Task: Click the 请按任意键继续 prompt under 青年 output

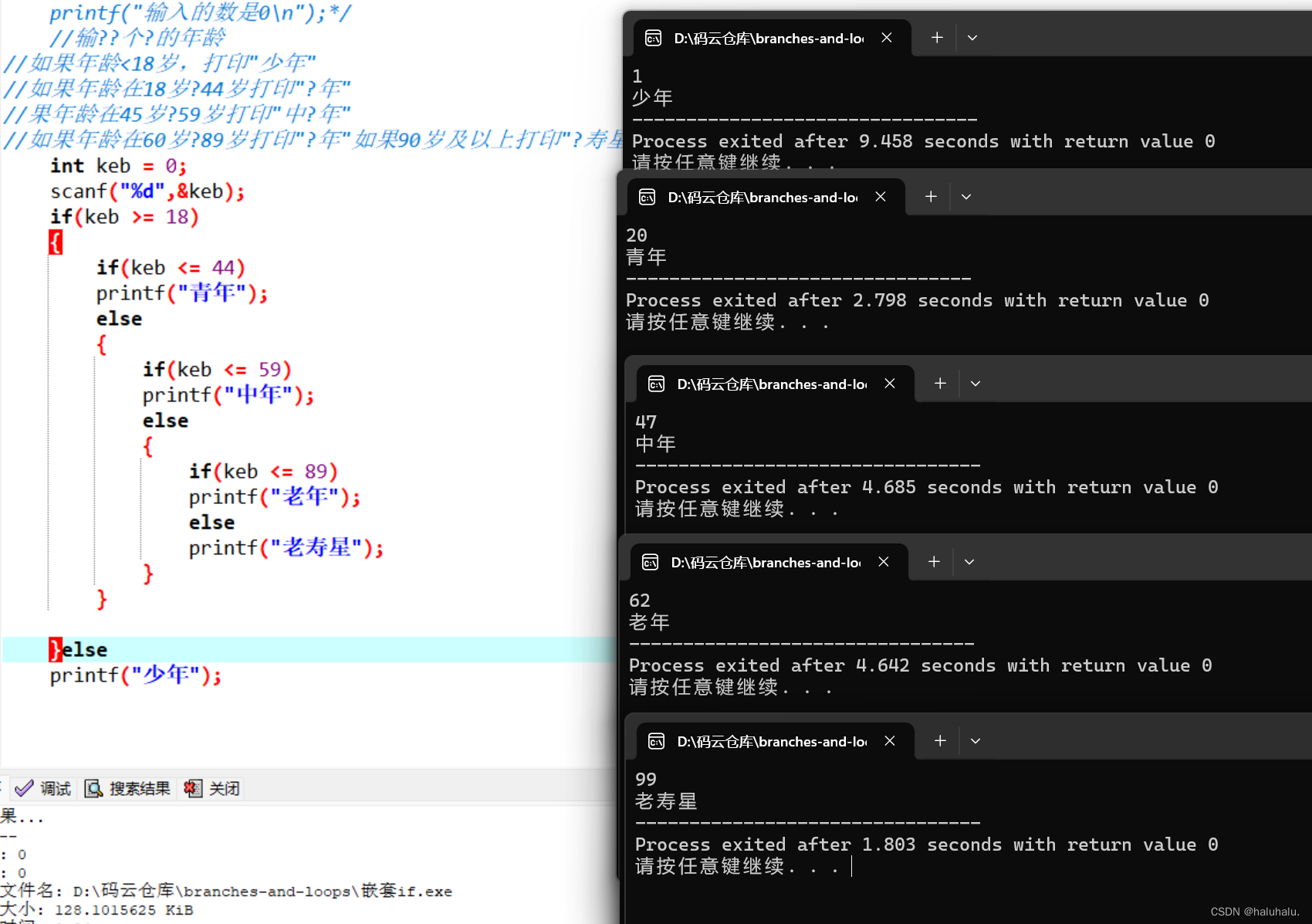Action: click(x=728, y=323)
